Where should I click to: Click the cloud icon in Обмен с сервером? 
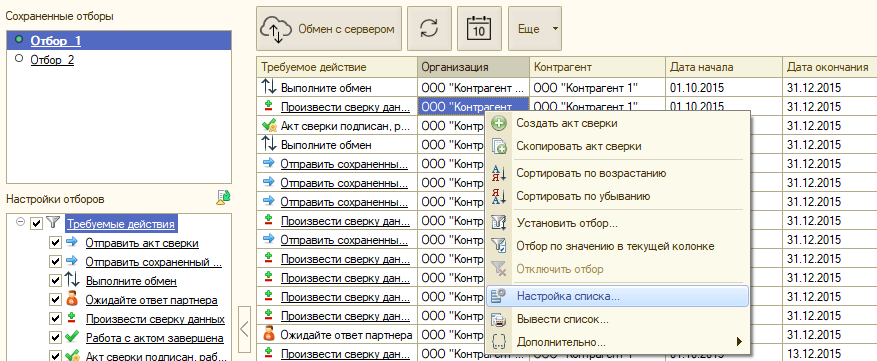pos(276,29)
